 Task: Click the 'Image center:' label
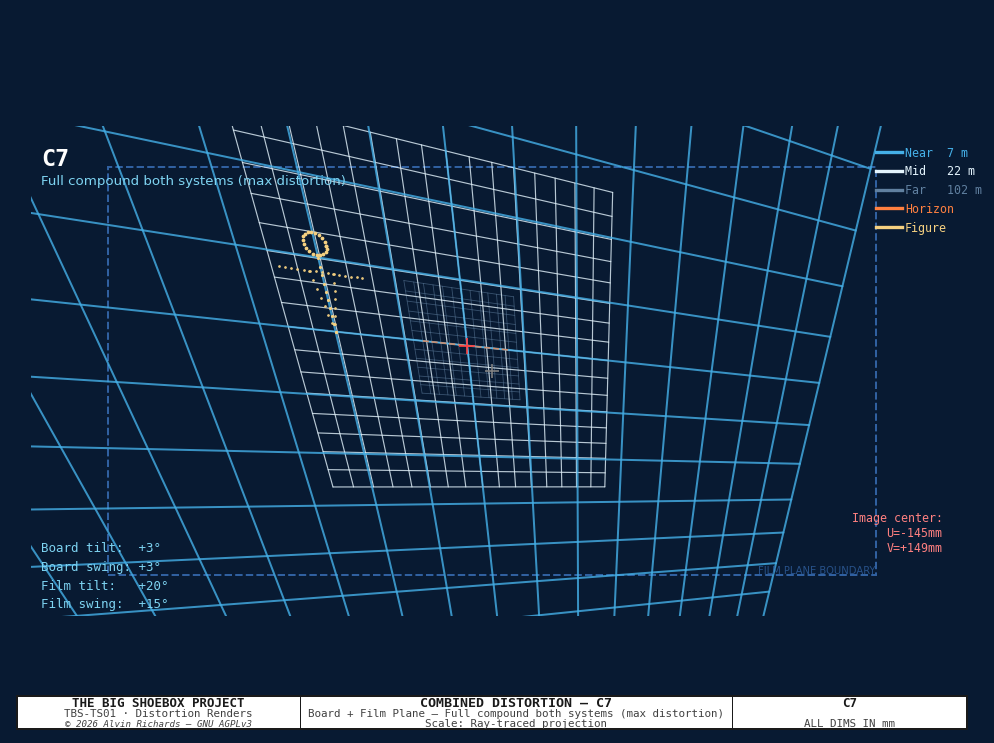pyautogui.click(x=897, y=518)
